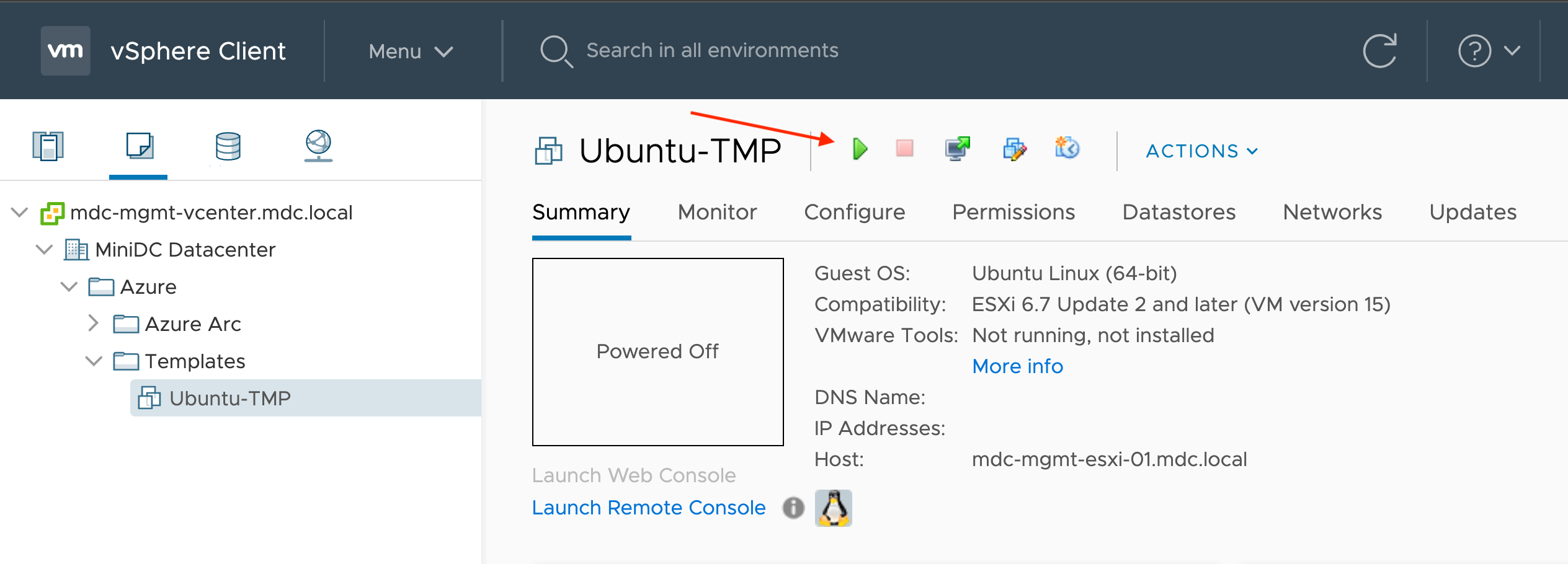Switch to Hosts and Clusters view
This screenshot has height=564, width=1568.
click(x=48, y=146)
